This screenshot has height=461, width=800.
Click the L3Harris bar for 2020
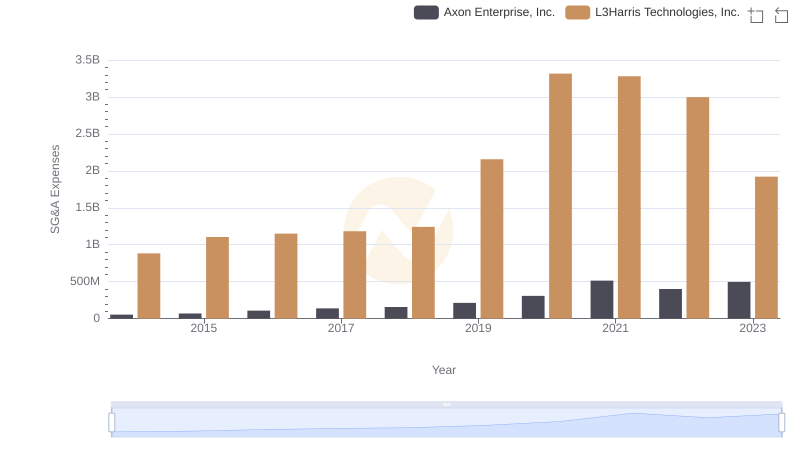[x=560, y=196]
